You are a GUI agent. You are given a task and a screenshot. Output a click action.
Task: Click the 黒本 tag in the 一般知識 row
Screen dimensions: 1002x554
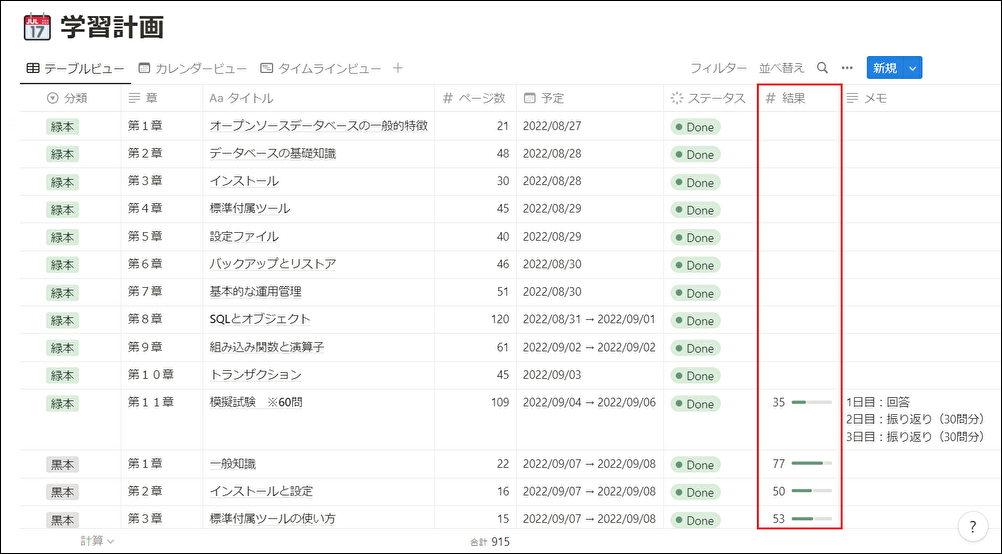pyautogui.click(x=62, y=465)
